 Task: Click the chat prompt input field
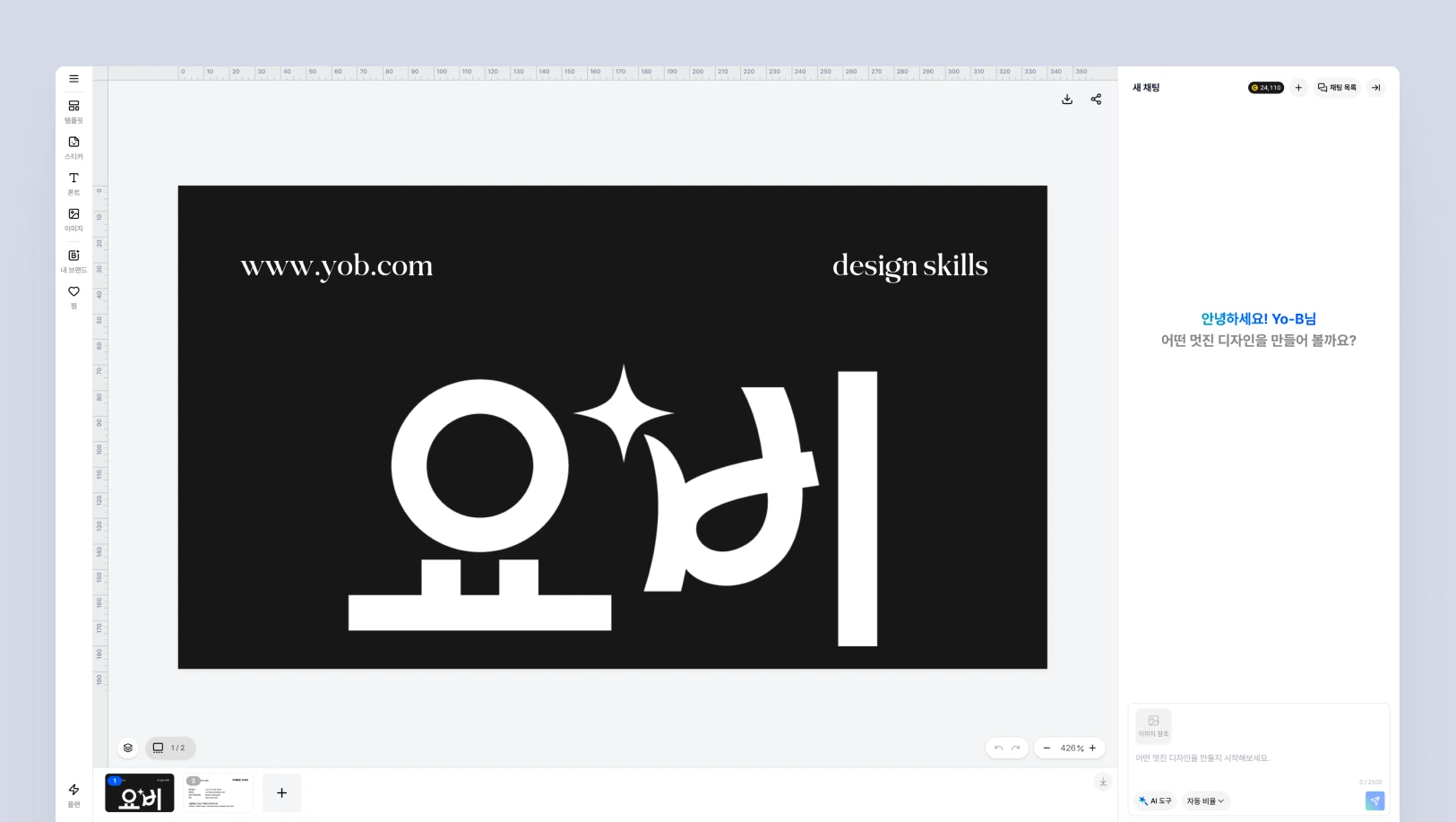1258,758
